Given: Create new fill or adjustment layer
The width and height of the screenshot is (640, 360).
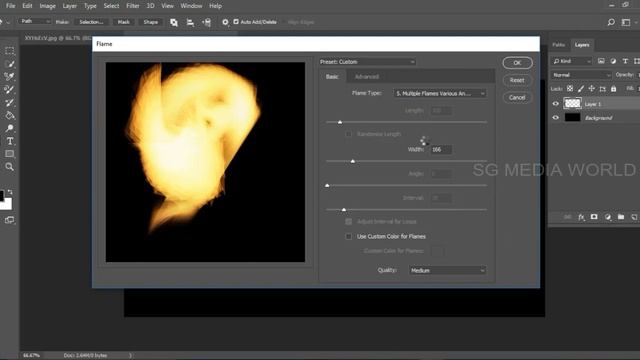Looking at the screenshot, I should (608, 217).
